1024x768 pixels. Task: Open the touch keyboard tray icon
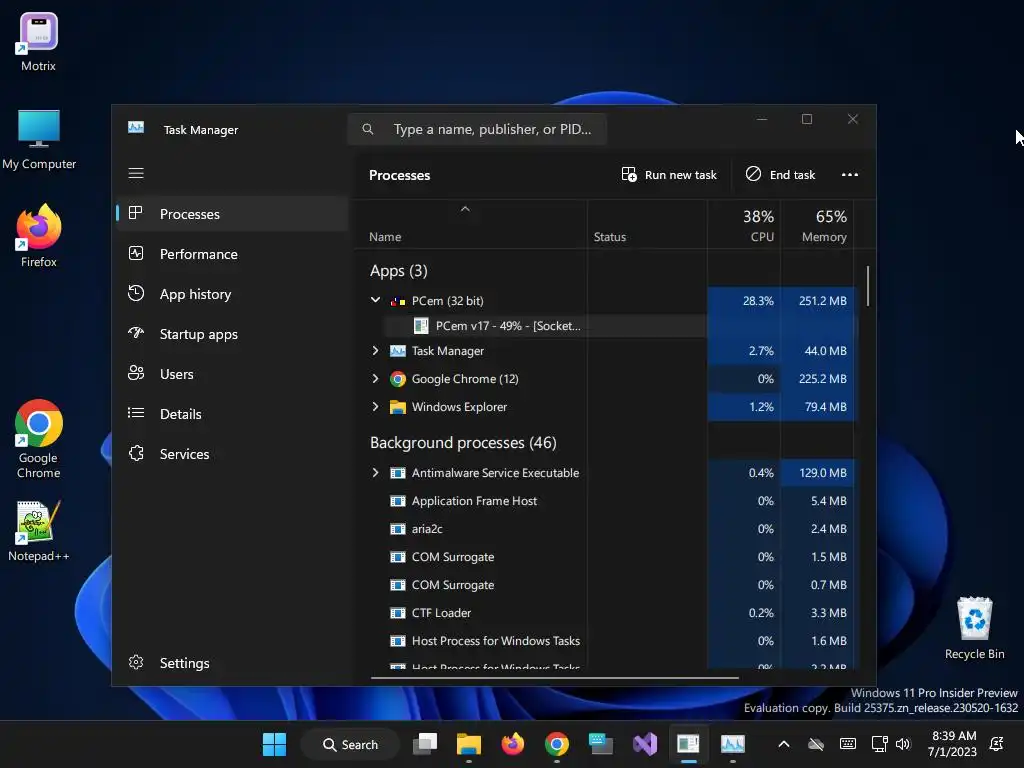[x=848, y=744]
